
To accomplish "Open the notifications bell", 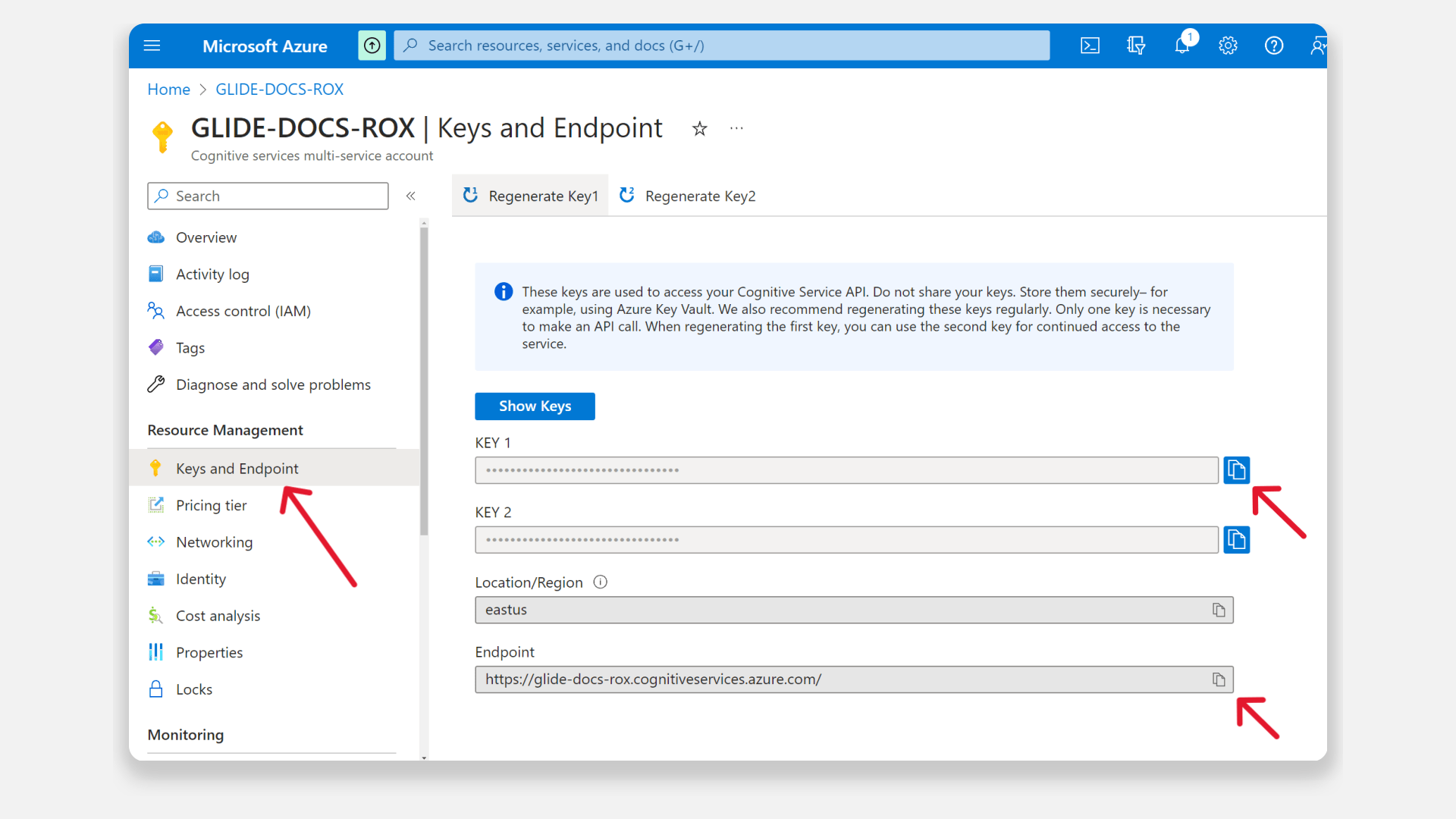I will [x=1181, y=45].
